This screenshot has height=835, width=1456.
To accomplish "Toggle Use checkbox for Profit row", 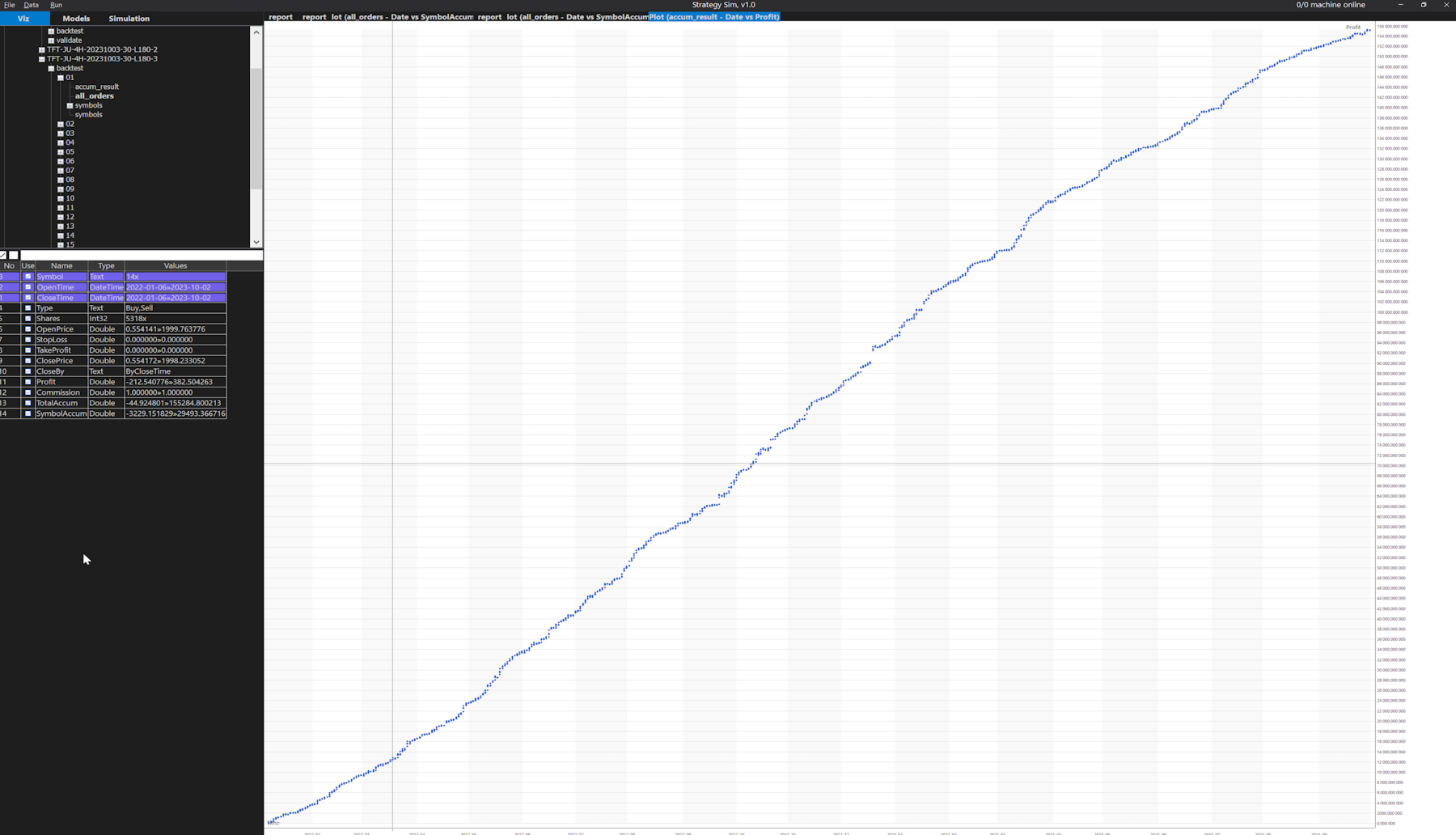I will click(28, 382).
